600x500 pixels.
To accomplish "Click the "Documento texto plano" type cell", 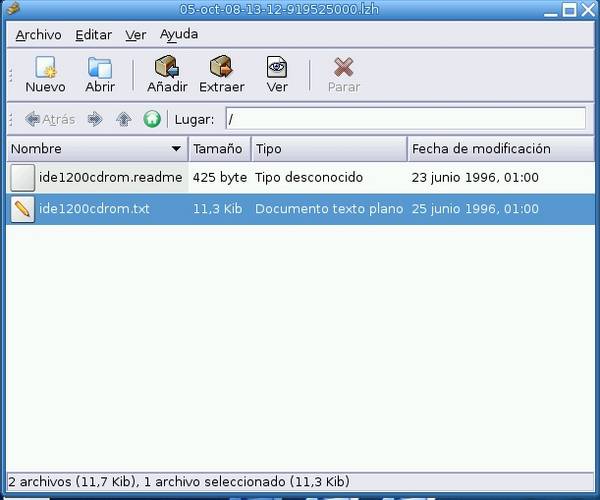I will pyautogui.click(x=329, y=209).
